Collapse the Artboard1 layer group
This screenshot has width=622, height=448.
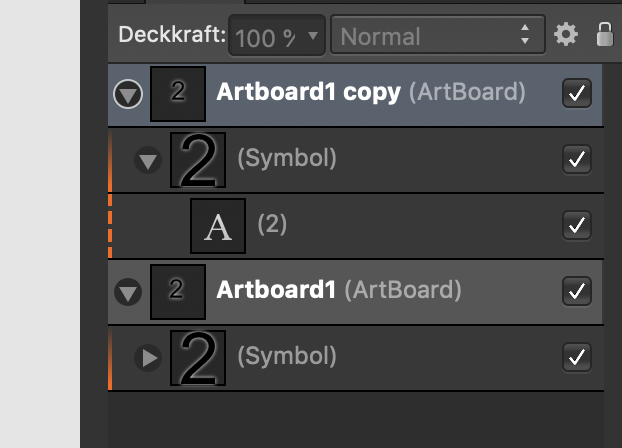point(128,292)
